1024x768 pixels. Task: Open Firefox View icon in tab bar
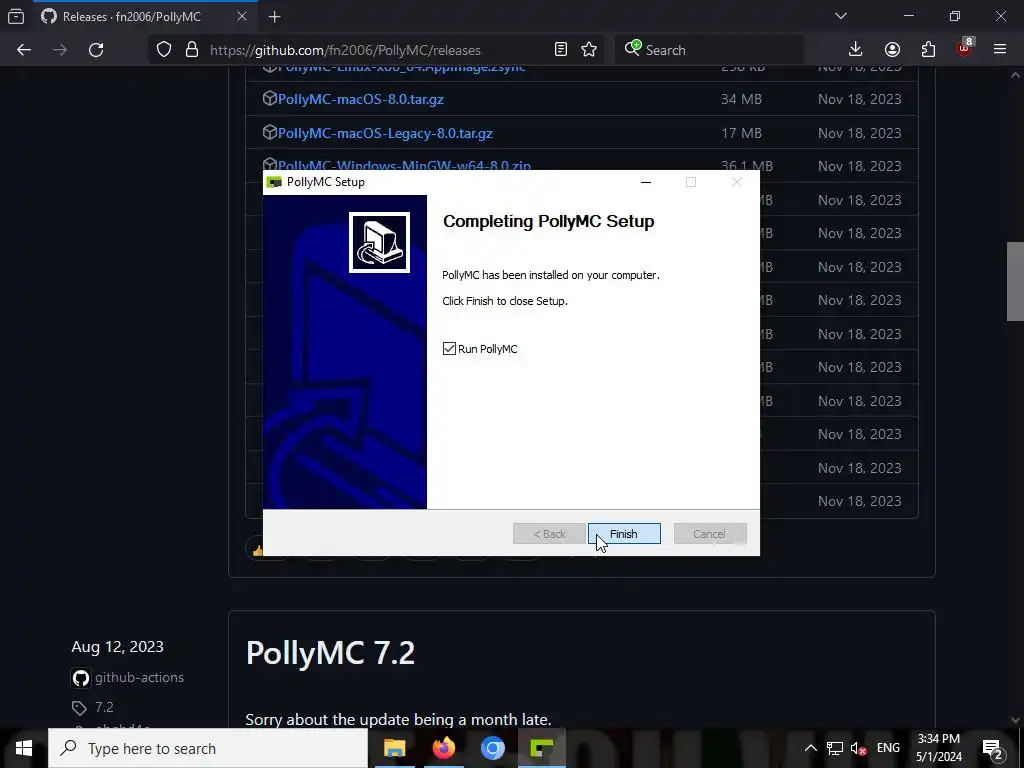pyautogui.click(x=16, y=16)
